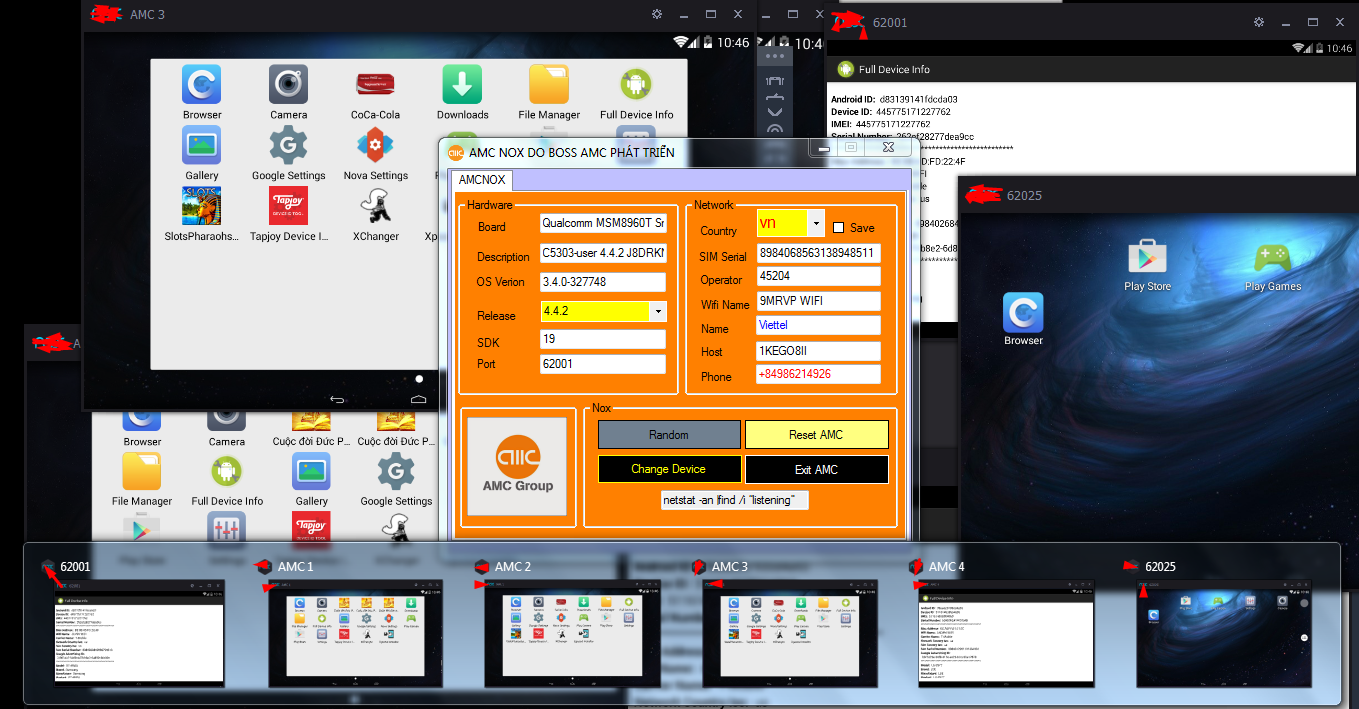
Task: Switch to AMC 2 thumbnail in task switcher
Action: [x=573, y=633]
